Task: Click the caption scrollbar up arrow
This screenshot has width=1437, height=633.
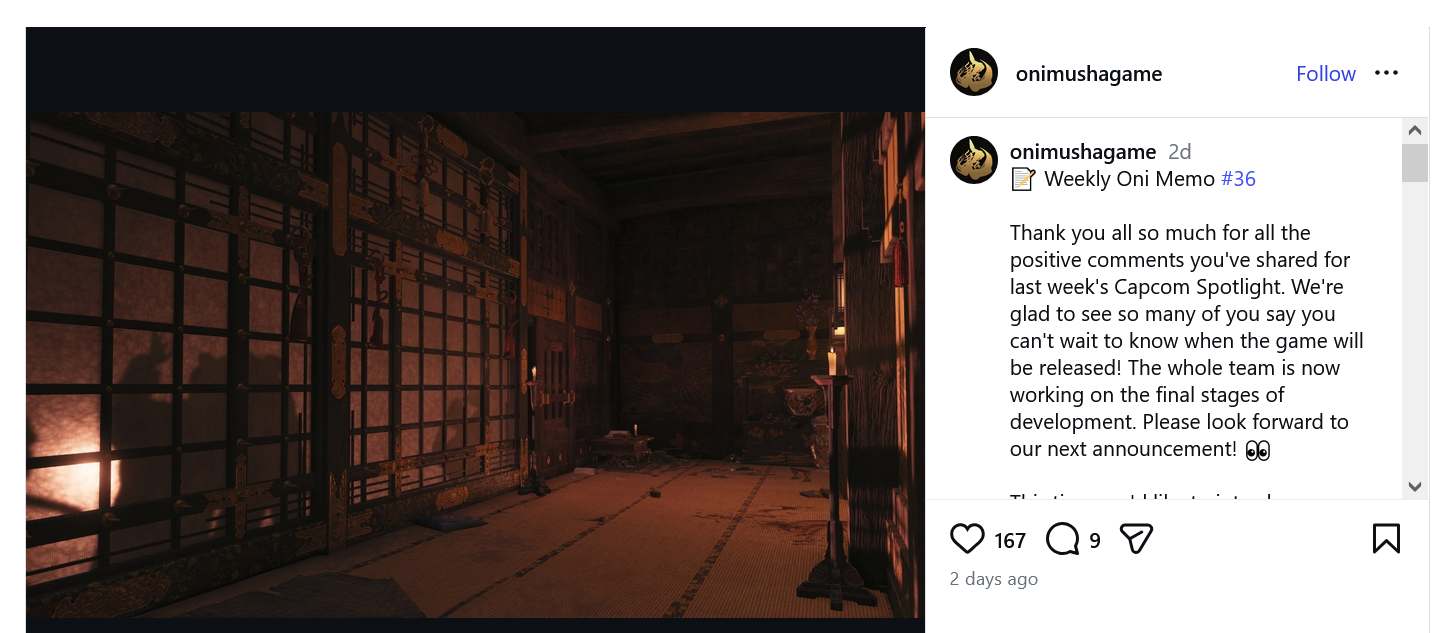Action: tap(1414, 130)
